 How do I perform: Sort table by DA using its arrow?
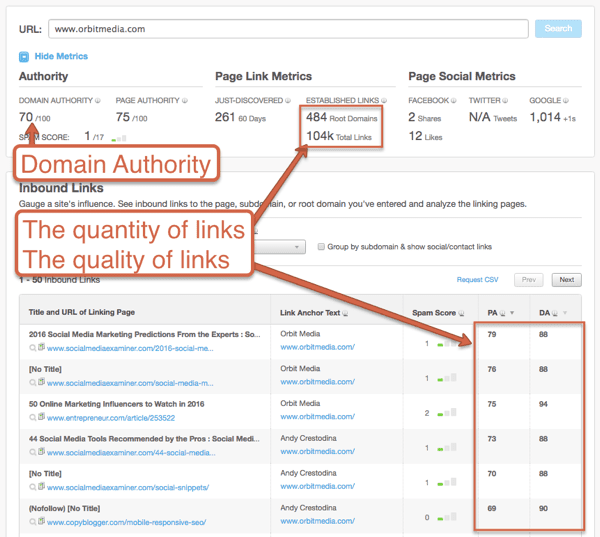(x=565, y=313)
